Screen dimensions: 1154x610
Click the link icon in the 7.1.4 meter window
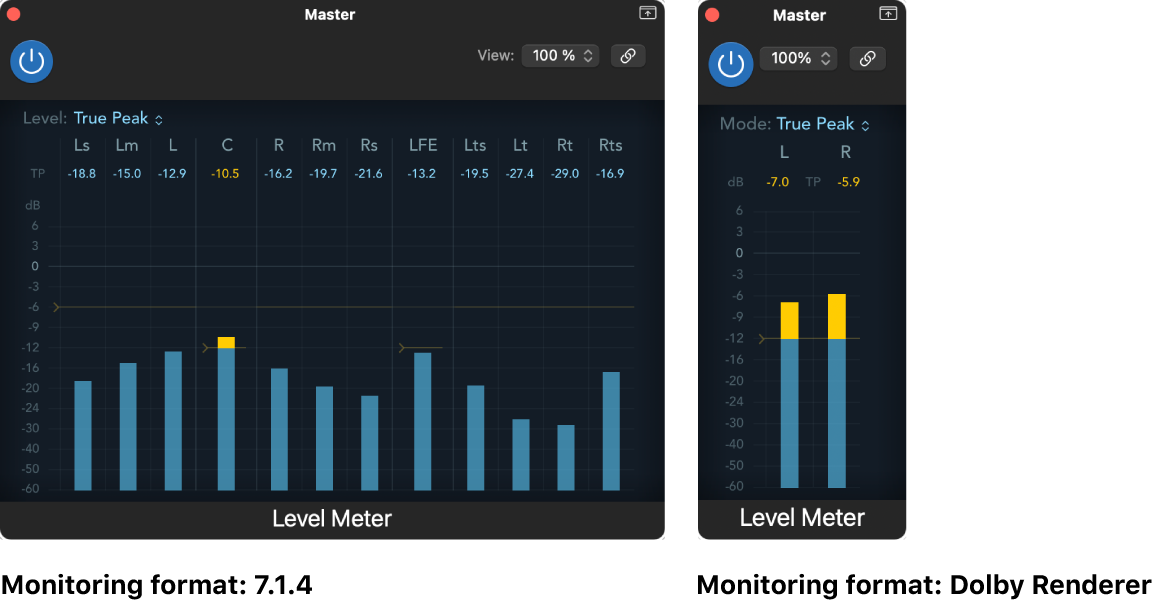pos(628,55)
